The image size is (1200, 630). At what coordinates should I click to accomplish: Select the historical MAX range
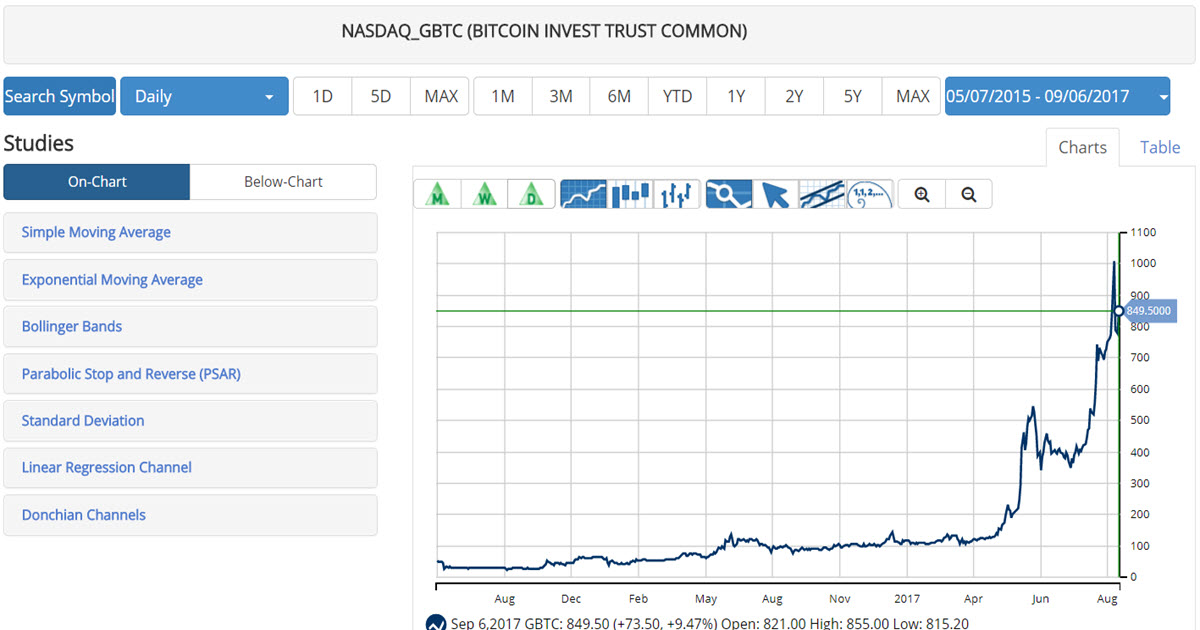pos(912,96)
